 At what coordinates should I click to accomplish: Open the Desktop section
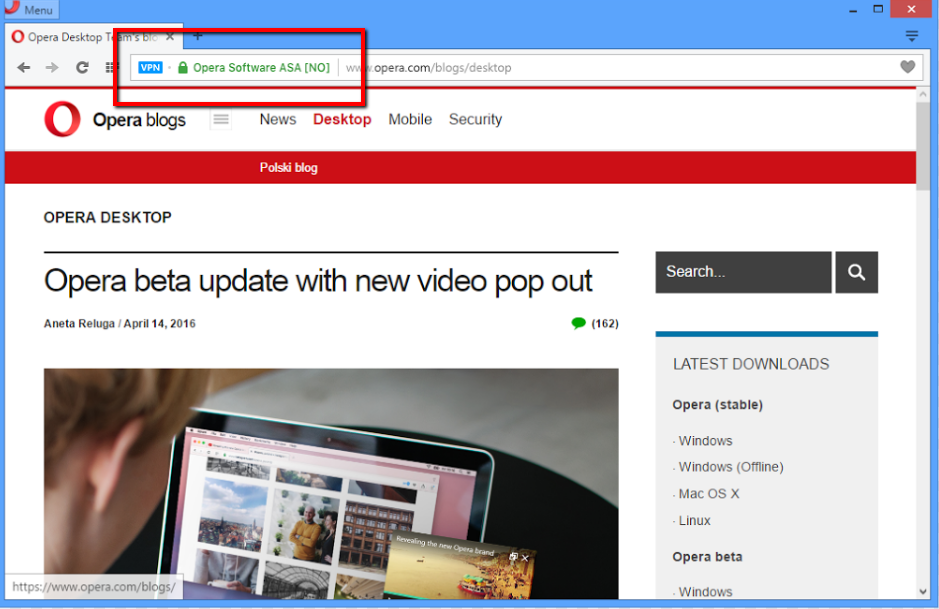[x=342, y=119]
